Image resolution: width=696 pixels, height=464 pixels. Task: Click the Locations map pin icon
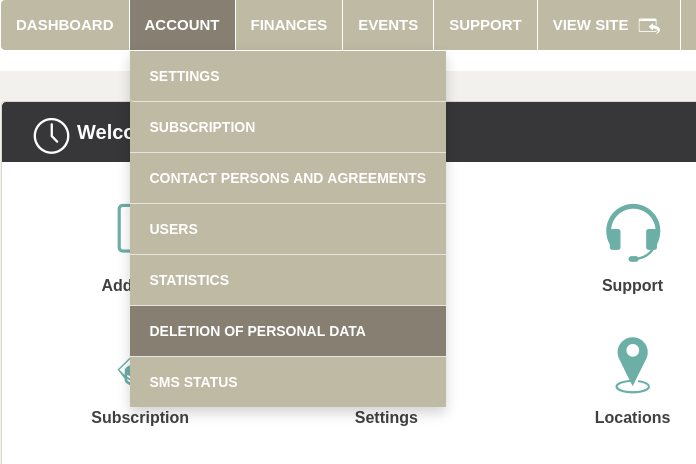633,365
